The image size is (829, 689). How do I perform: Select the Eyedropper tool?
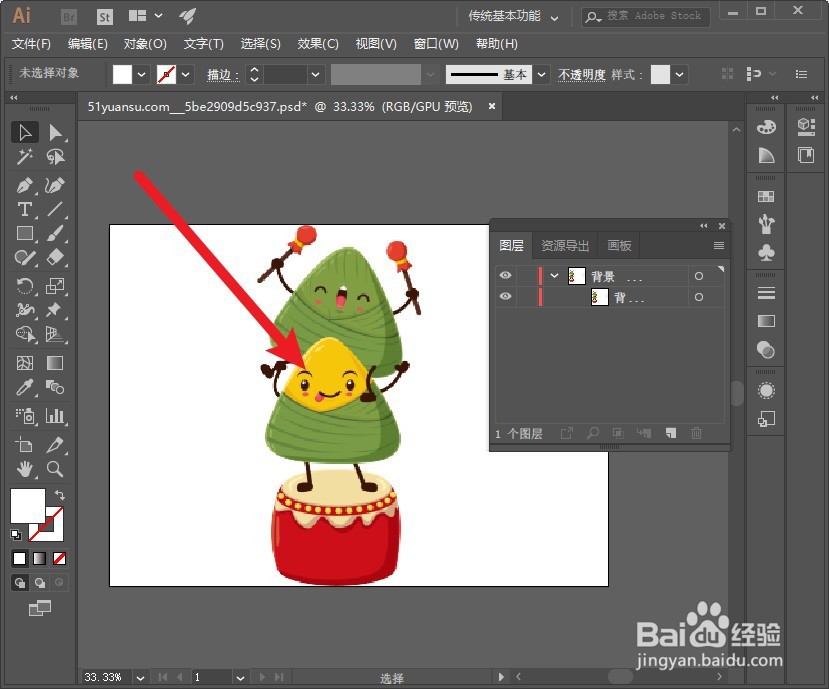24,388
